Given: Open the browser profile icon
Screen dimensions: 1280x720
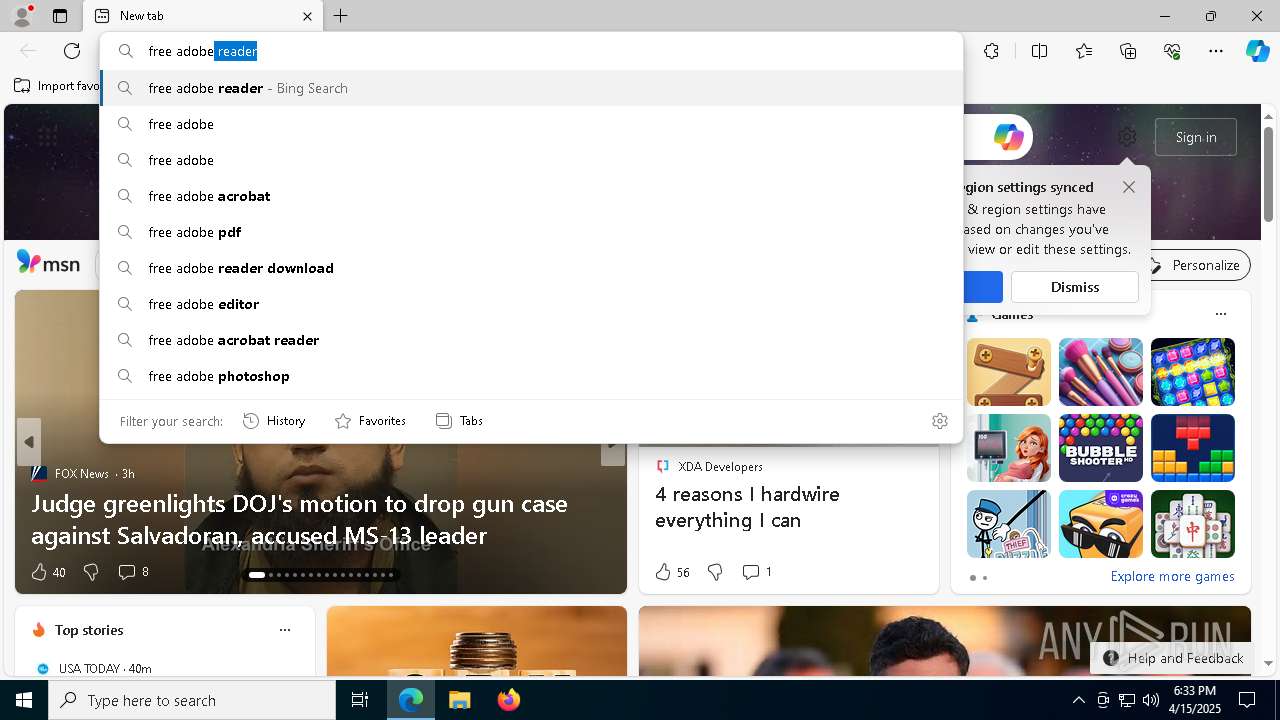Looking at the screenshot, I should (x=22, y=16).
